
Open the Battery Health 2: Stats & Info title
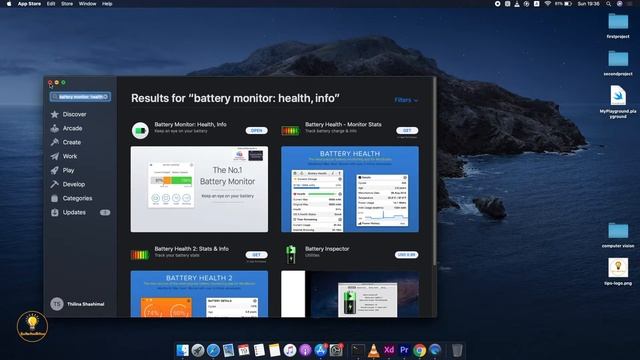(191, 249)
